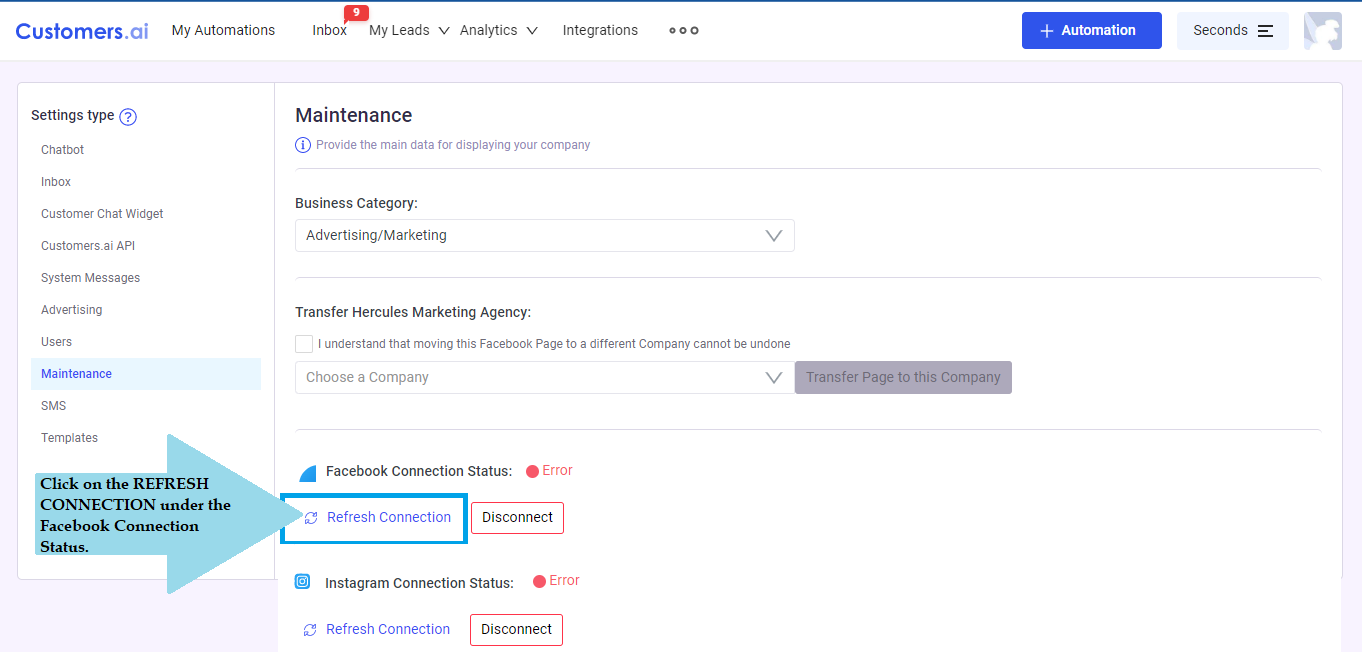
Task: Open the Inbox page
Action: (x=329, y=30)
